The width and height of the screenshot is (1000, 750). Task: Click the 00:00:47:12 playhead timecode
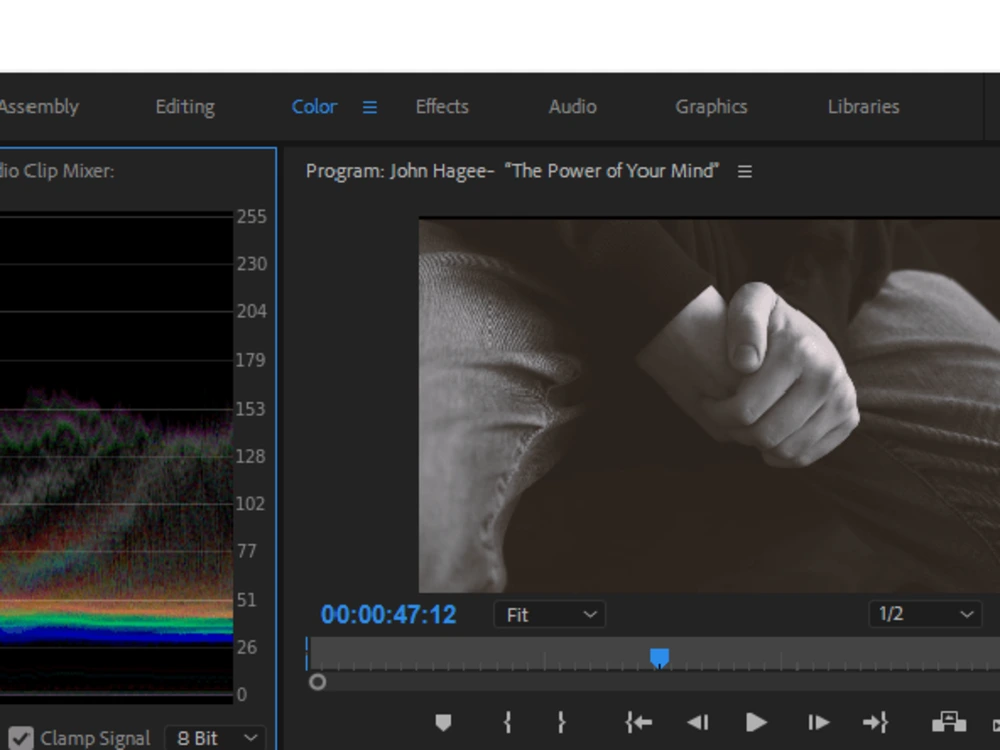pos(388,615)
